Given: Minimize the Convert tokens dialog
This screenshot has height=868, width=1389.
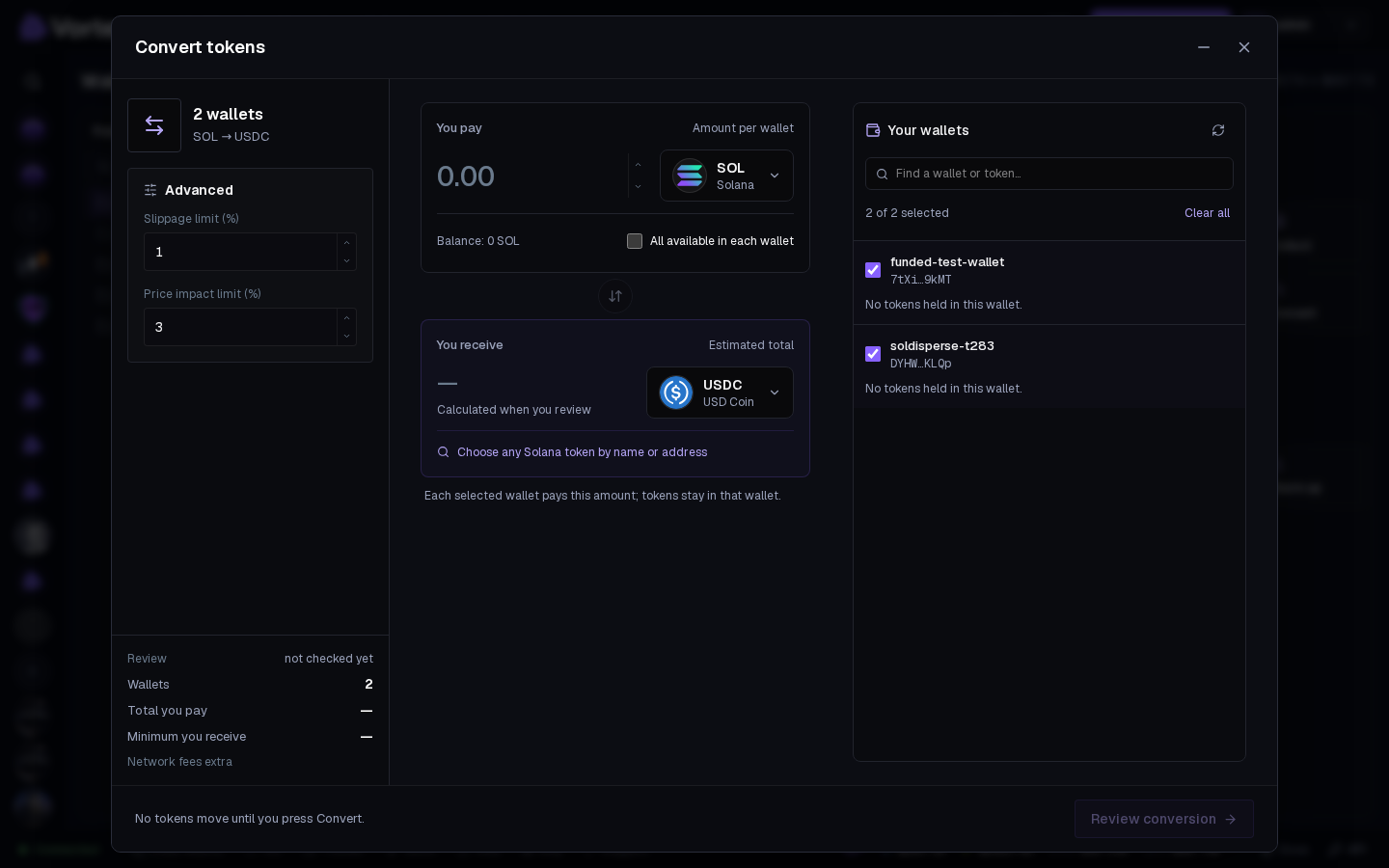Looking at the screenshot, I should [x=1204, y=47].
